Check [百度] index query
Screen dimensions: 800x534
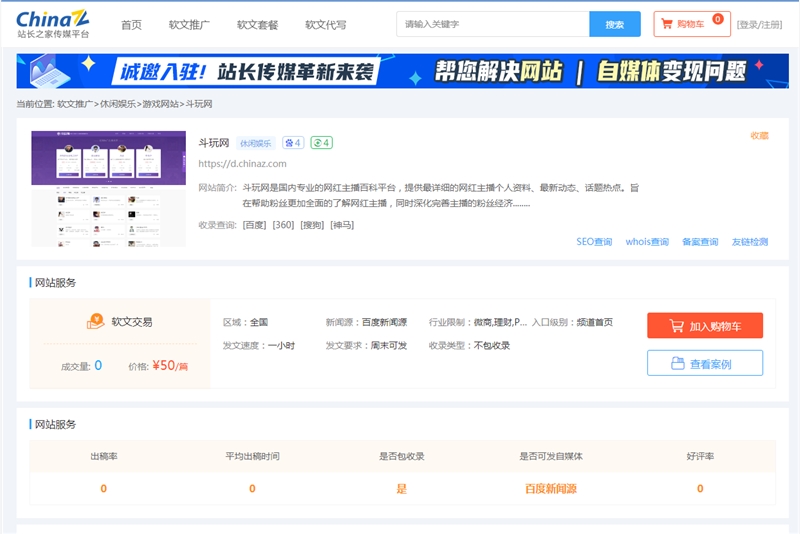coord(254,225)
